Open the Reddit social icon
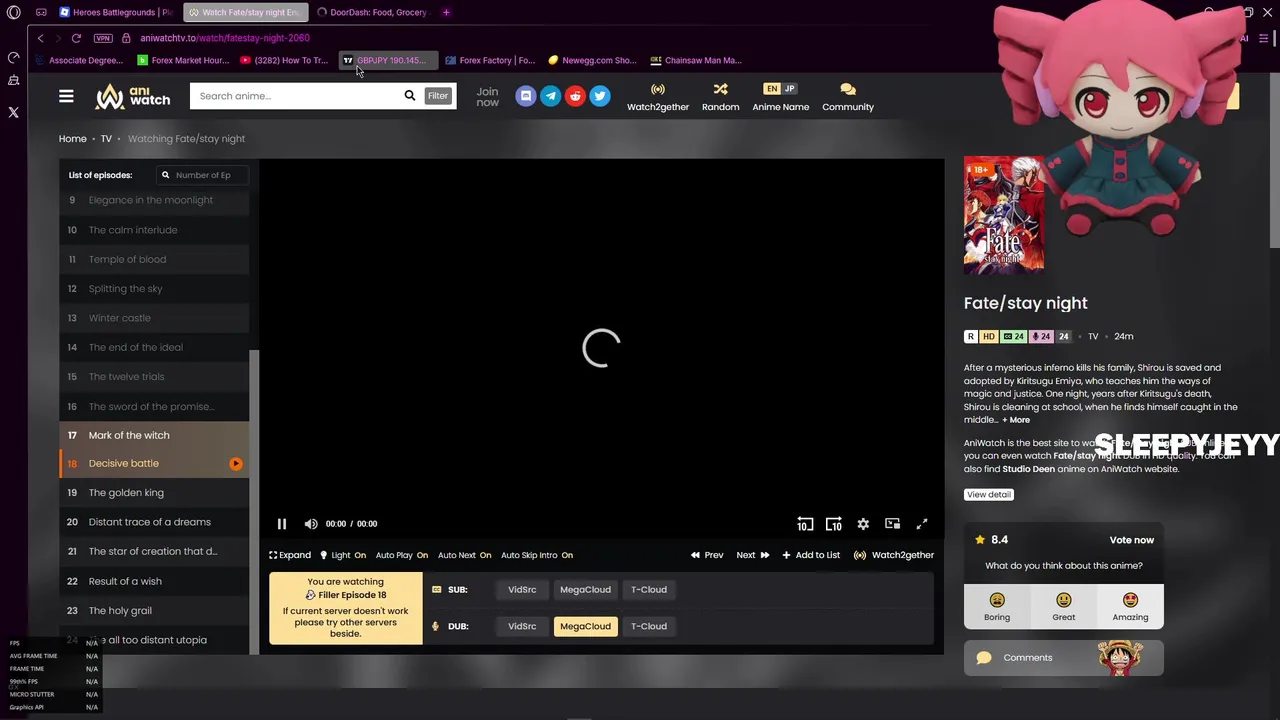The height and width of the screenshot is (720, 1280). (x=575, y=96)
